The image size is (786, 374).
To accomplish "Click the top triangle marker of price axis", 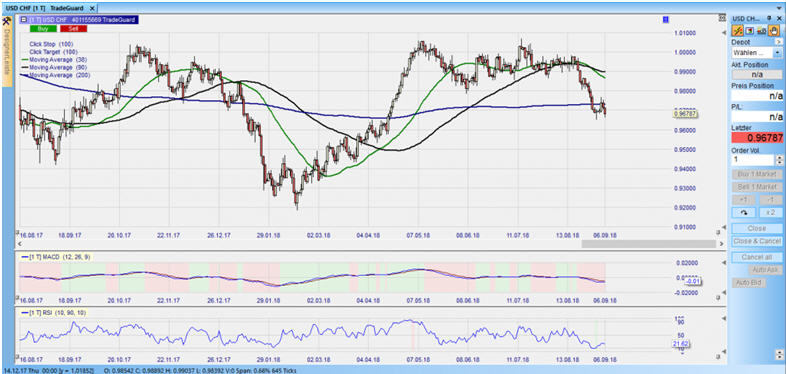I will pos(723,33).
